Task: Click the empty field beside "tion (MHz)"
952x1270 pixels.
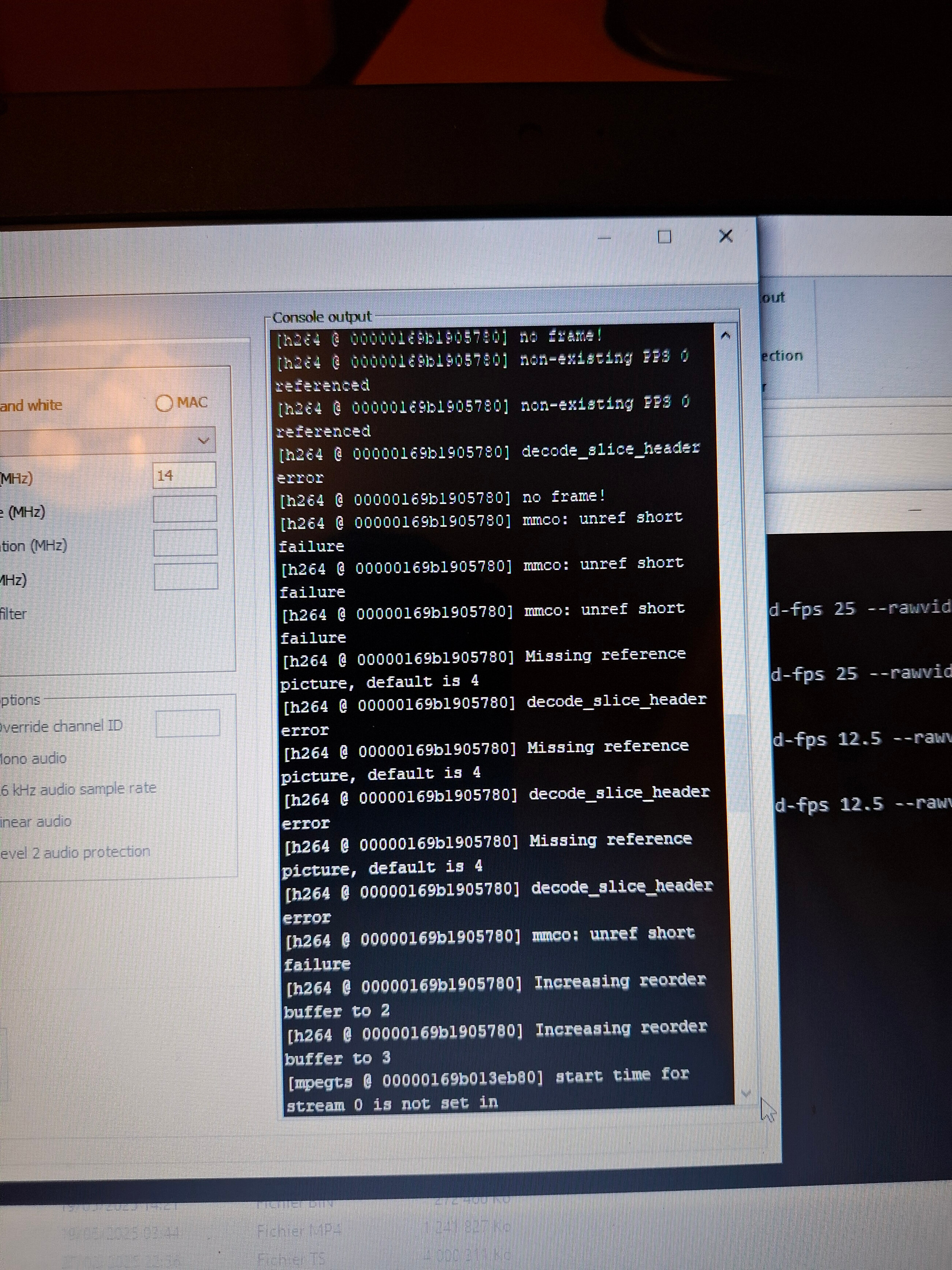Action: [185, 543]
